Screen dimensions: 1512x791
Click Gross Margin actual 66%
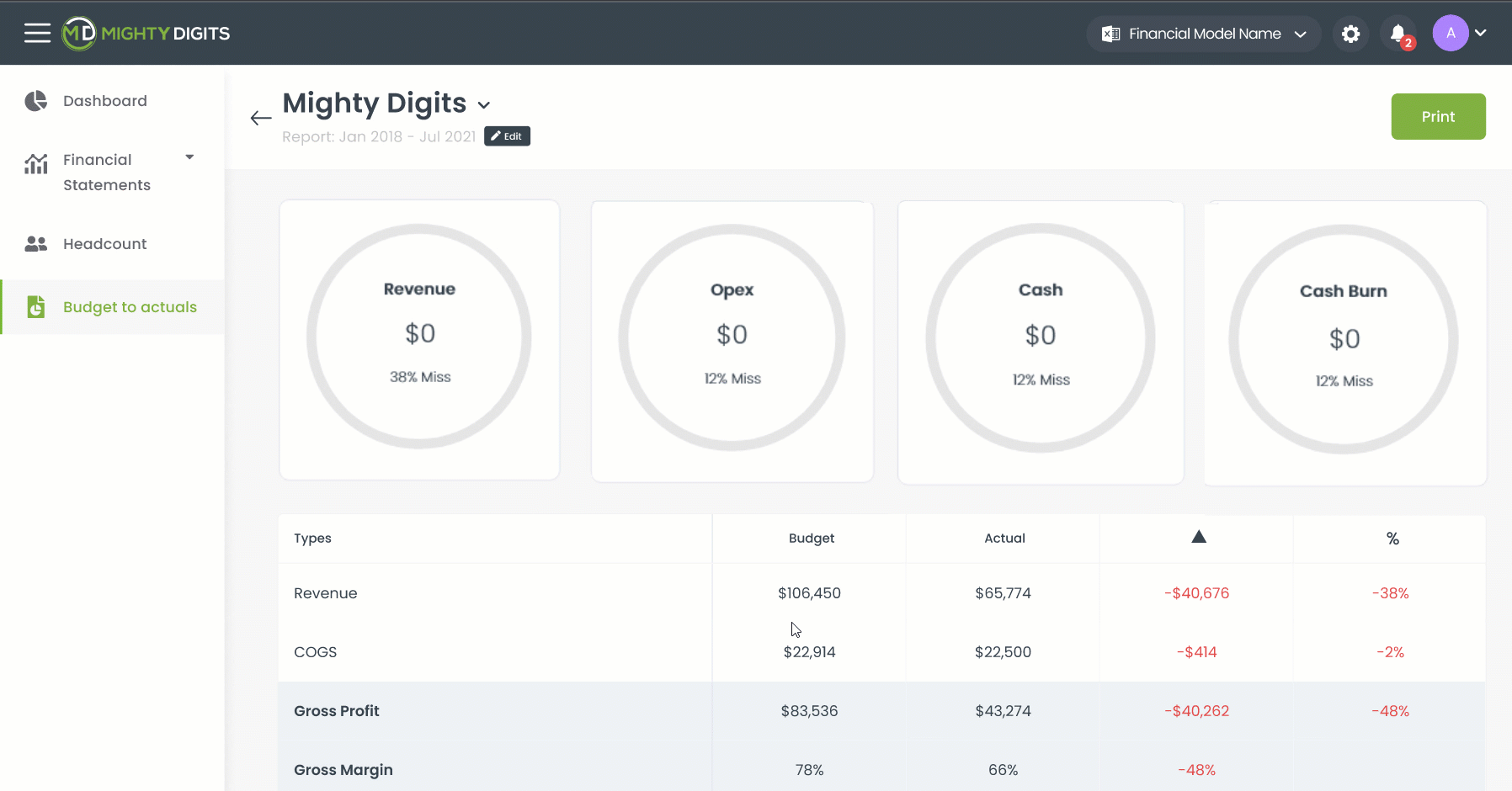tap(1003, 770)
